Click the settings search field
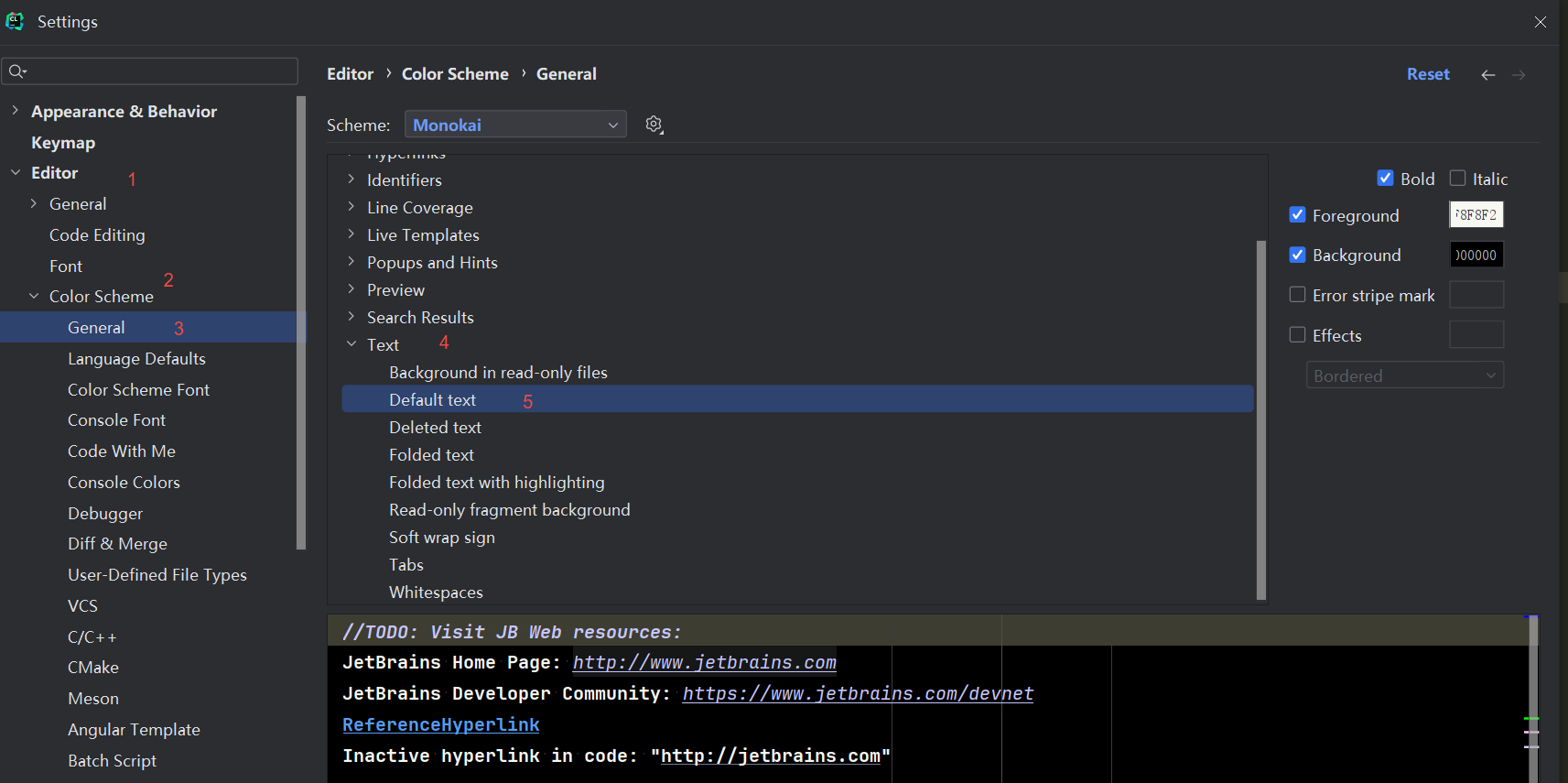Viewport: 1568px width, 783px height. [151, 71]
